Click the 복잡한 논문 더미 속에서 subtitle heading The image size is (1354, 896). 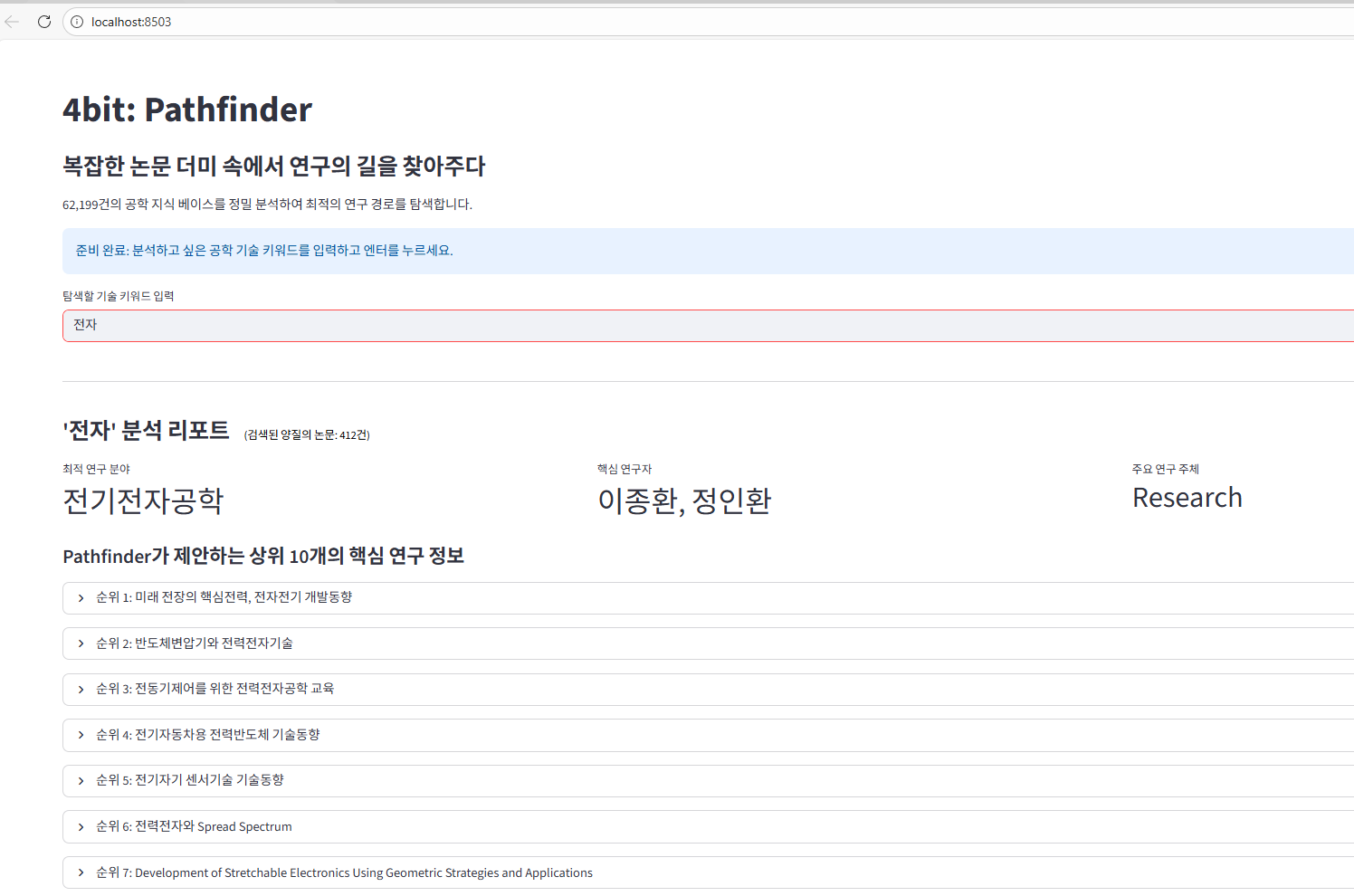(274, 166)
